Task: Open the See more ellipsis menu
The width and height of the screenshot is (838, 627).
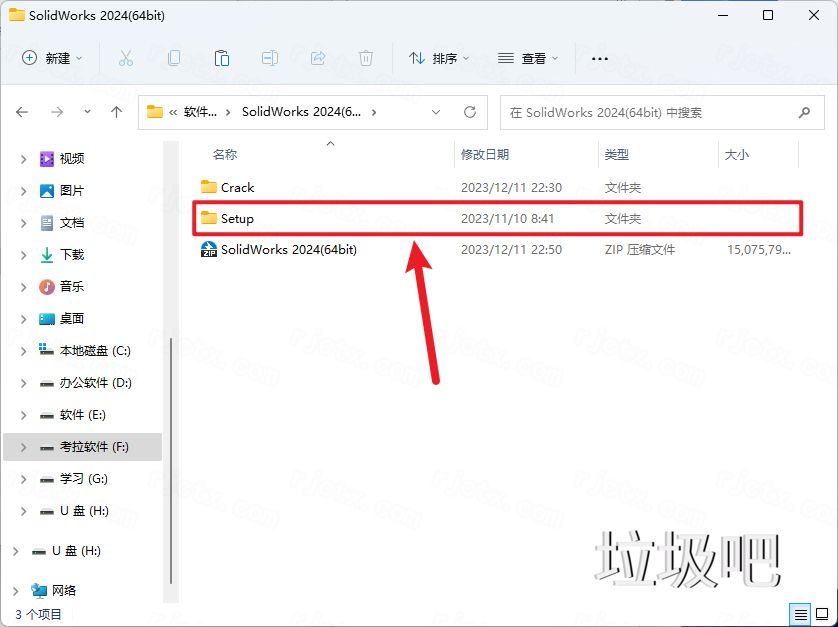Action: coord(599,59)
